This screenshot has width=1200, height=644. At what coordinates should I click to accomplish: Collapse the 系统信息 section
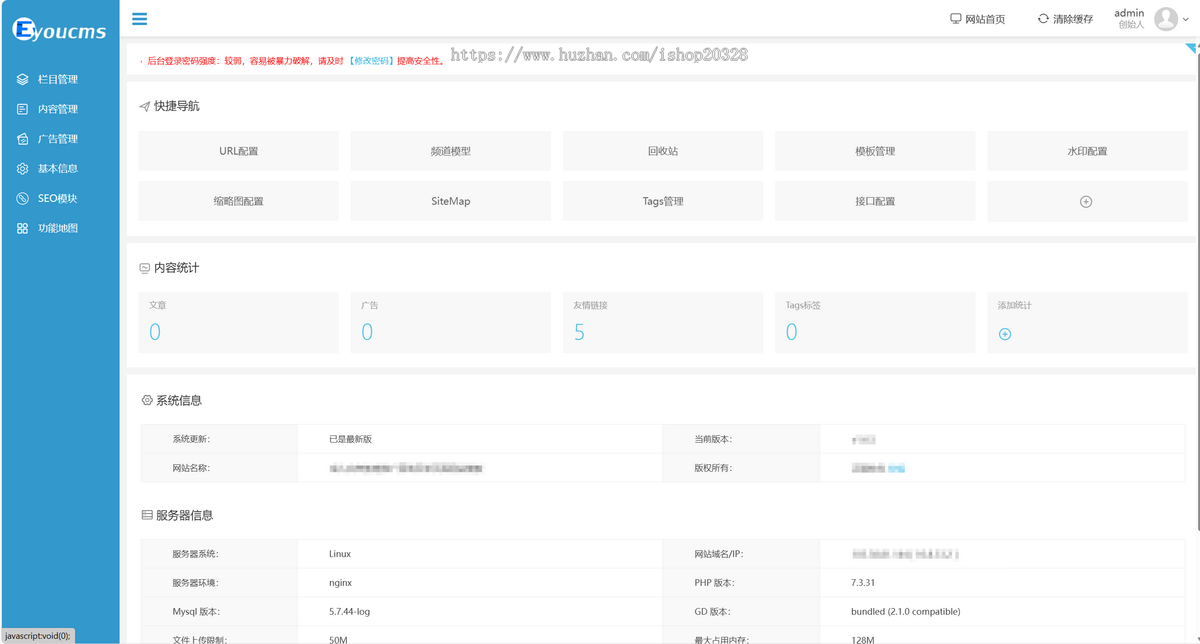177,399
